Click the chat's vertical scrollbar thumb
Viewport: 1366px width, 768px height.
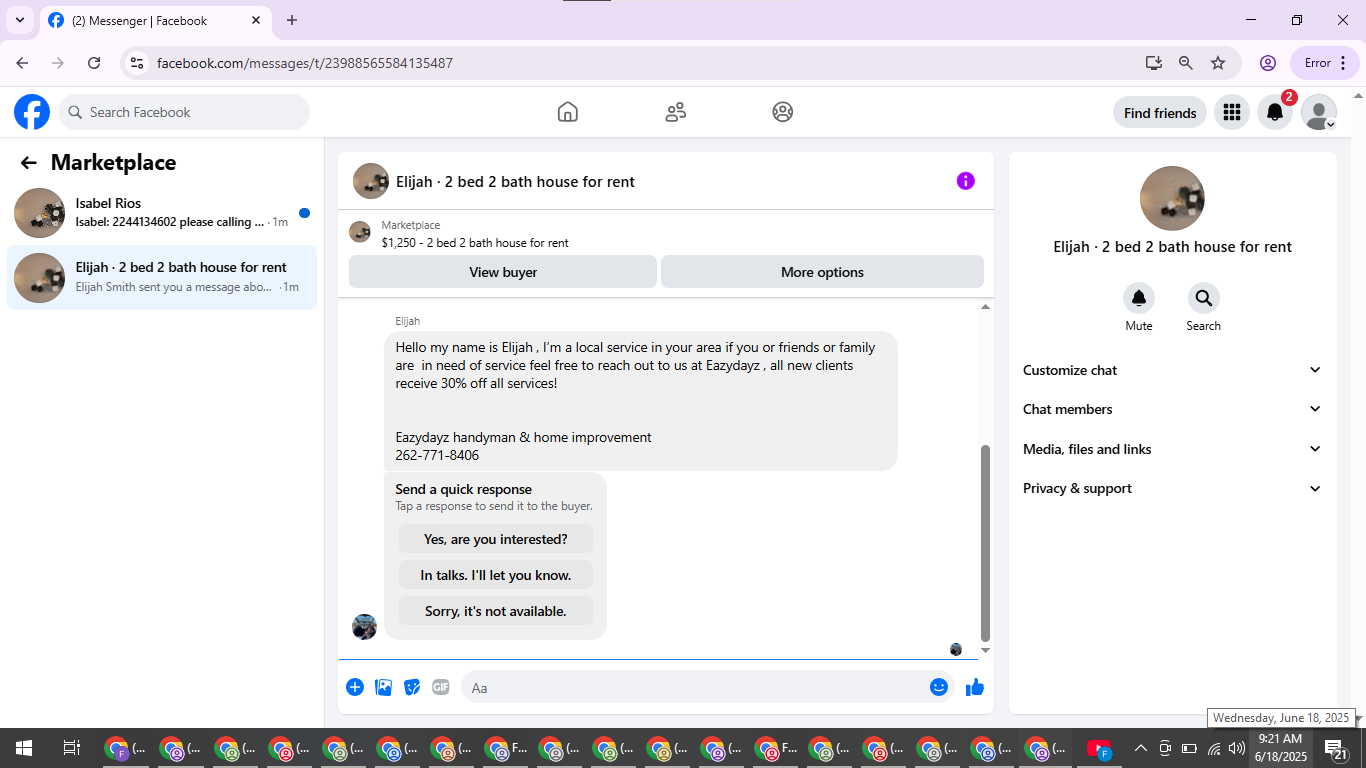tap(985, 543)
